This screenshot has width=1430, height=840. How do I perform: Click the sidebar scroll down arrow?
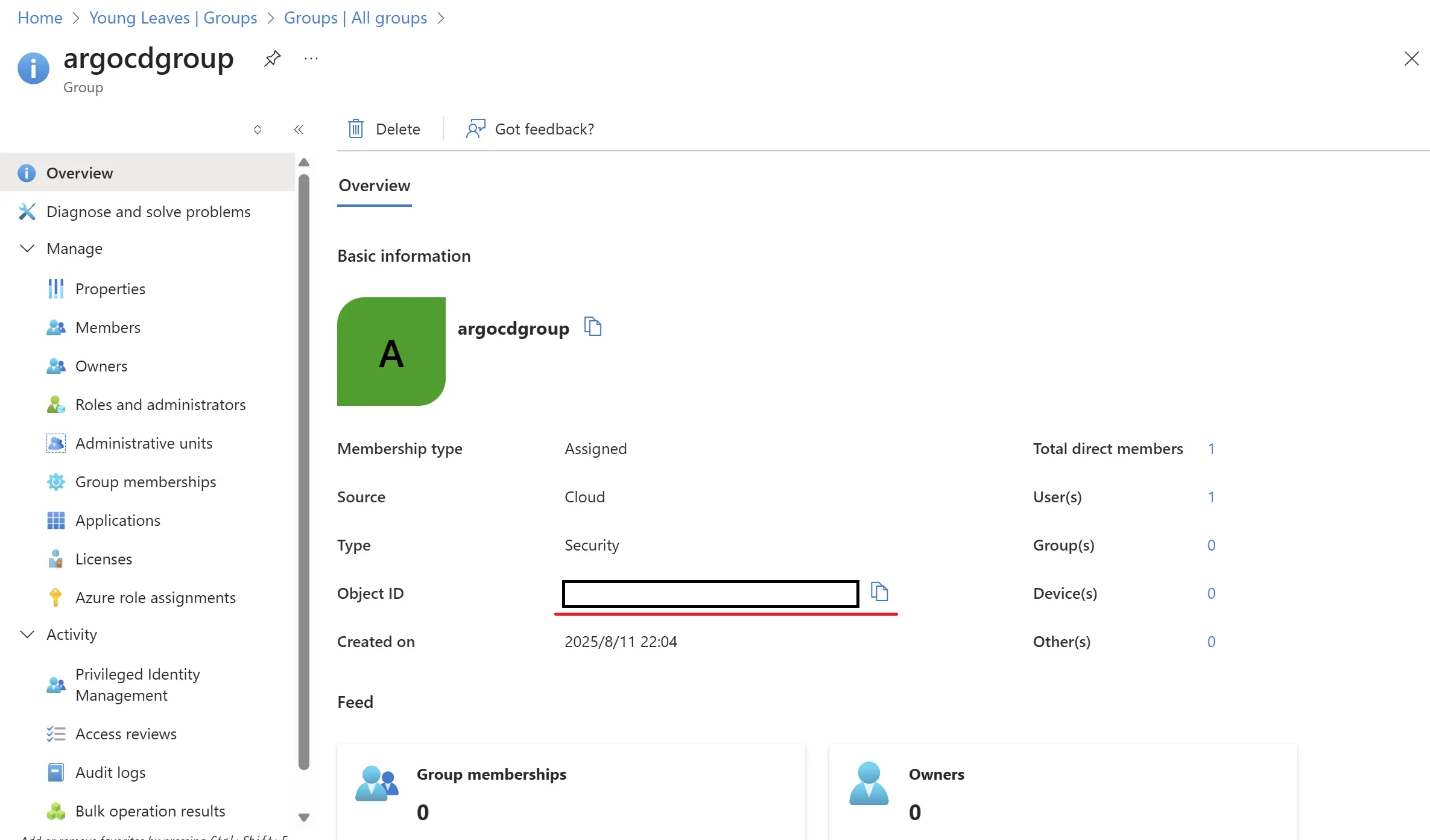pos(304,818)
